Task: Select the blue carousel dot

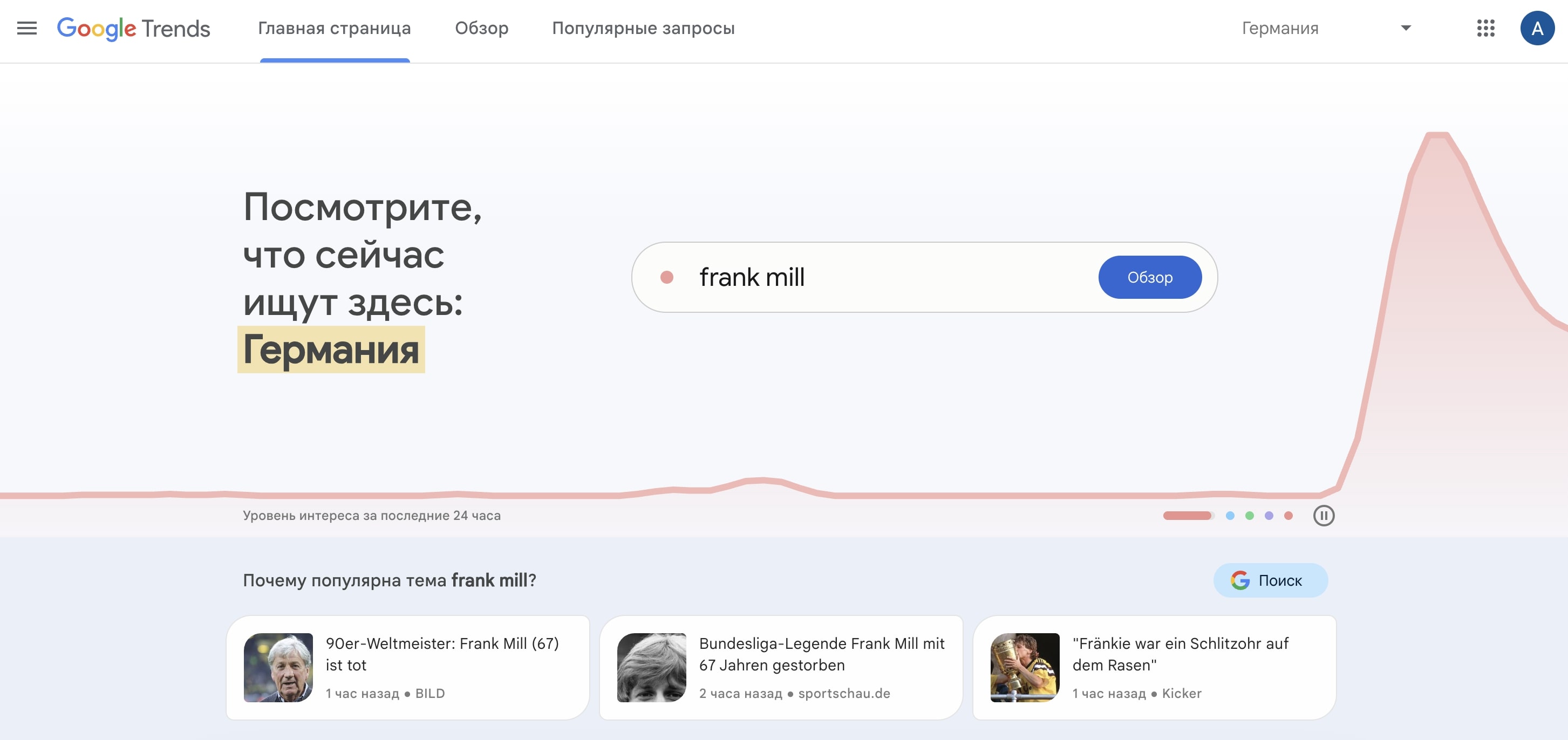Action: point(1230,516)
